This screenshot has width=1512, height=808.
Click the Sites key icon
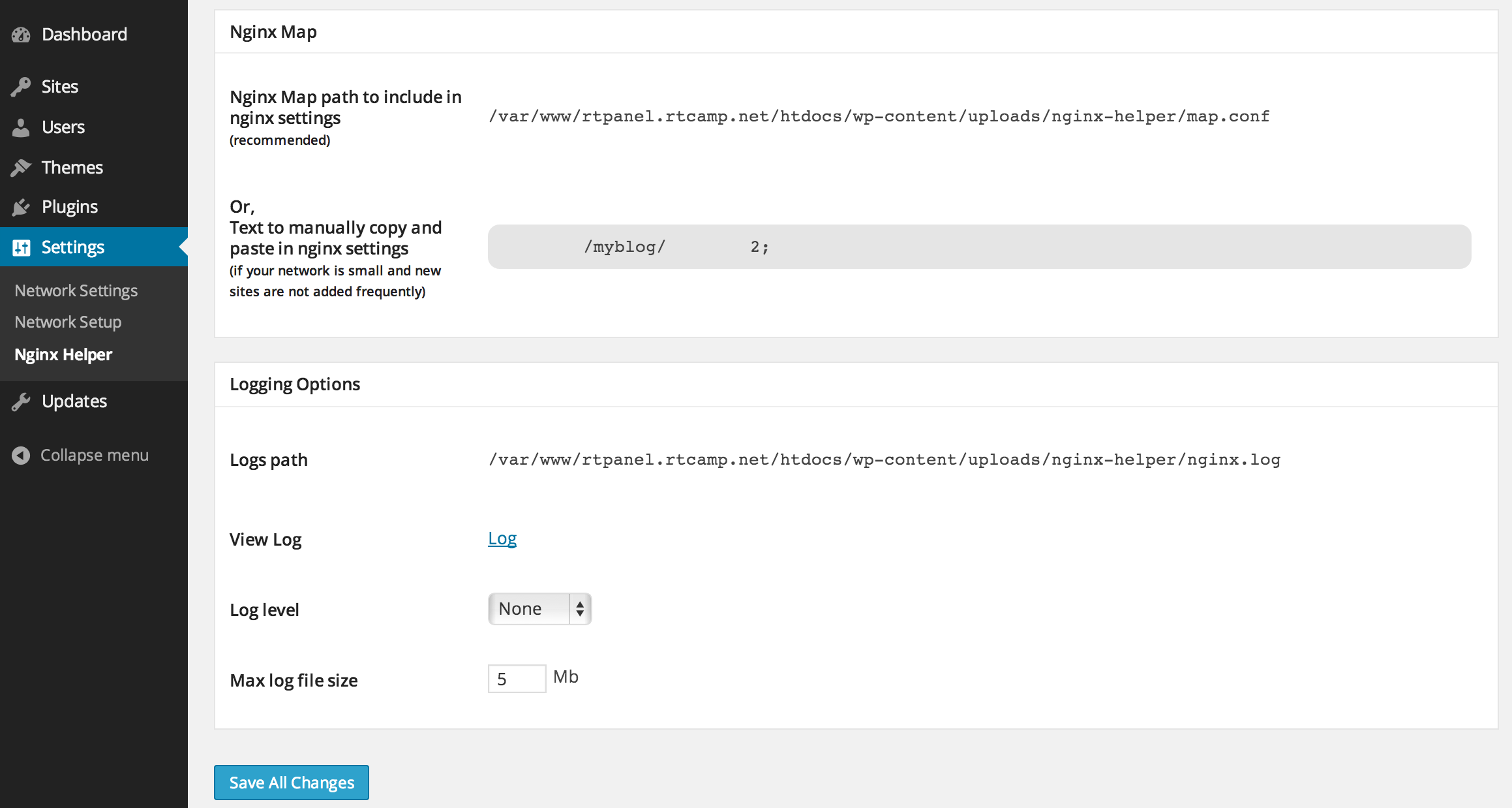[x=21, y=87]
